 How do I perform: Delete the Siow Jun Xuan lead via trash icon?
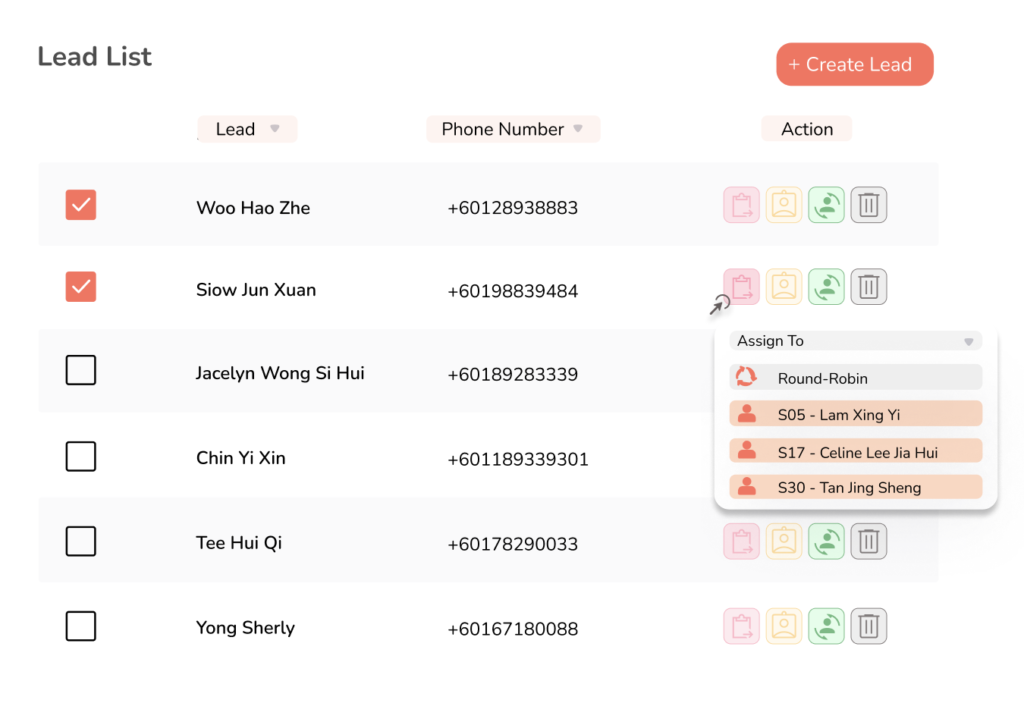click(869, 287)
